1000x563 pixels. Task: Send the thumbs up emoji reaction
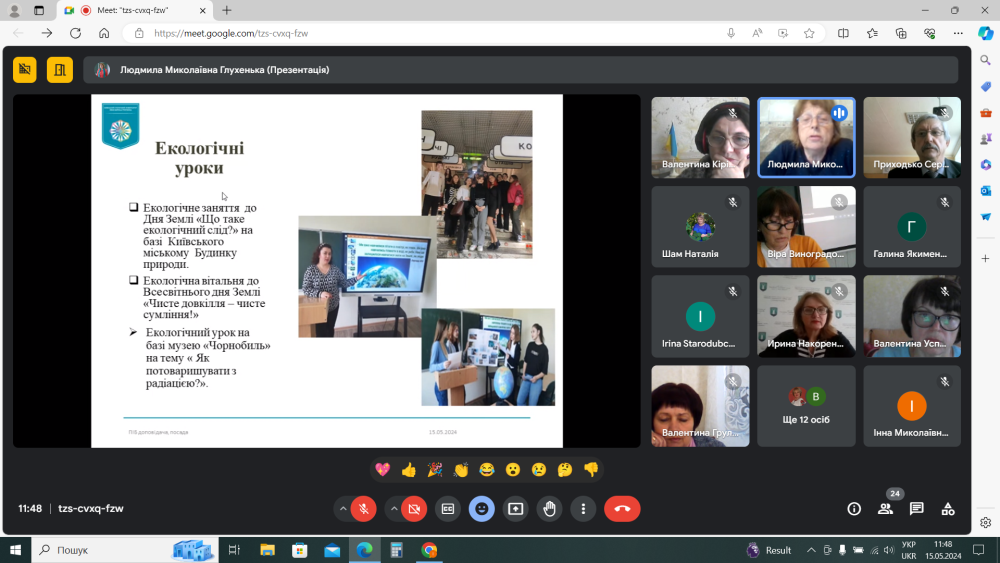coord(408,469)
